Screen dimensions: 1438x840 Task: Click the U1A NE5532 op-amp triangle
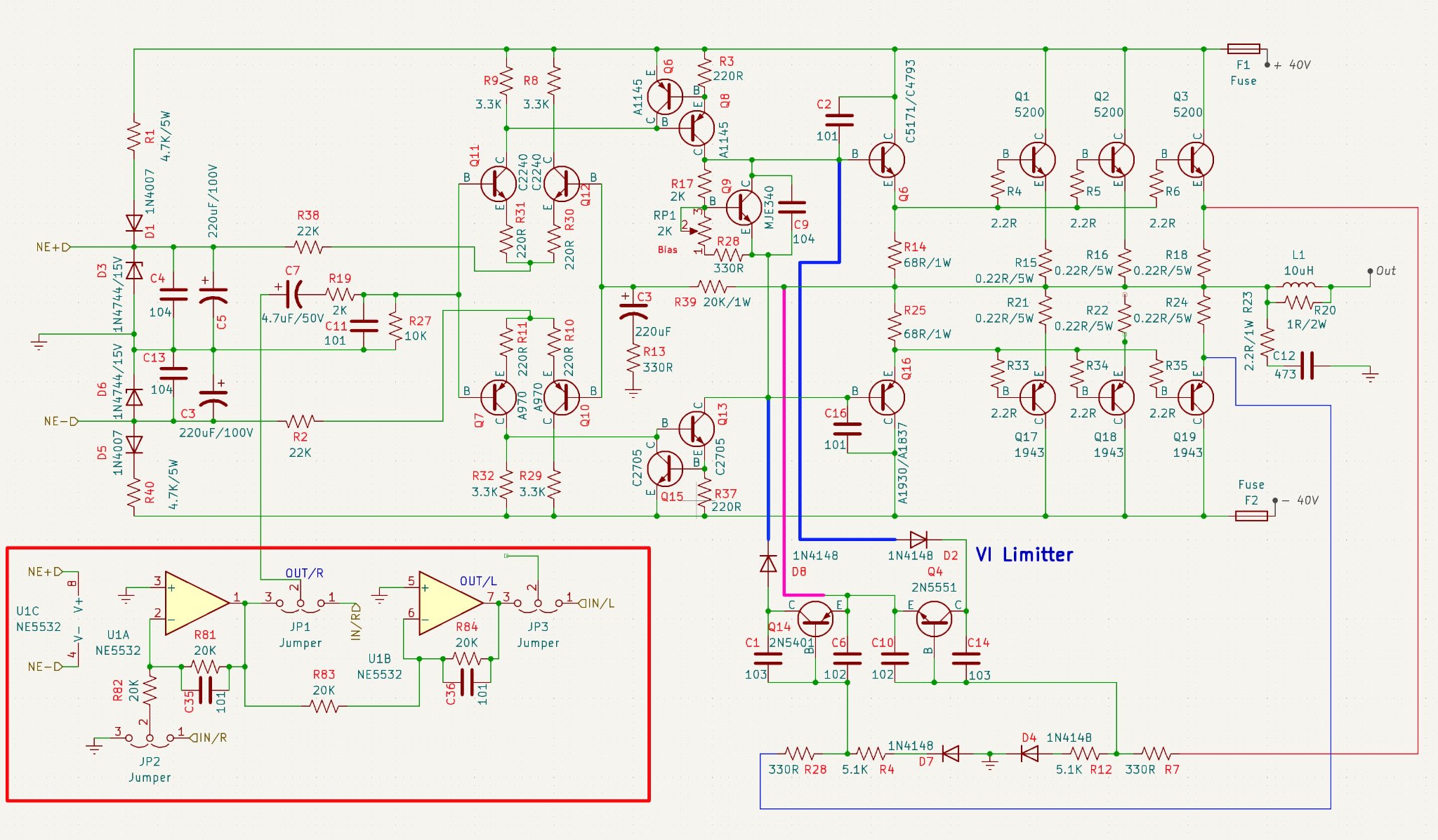[197, 603]
